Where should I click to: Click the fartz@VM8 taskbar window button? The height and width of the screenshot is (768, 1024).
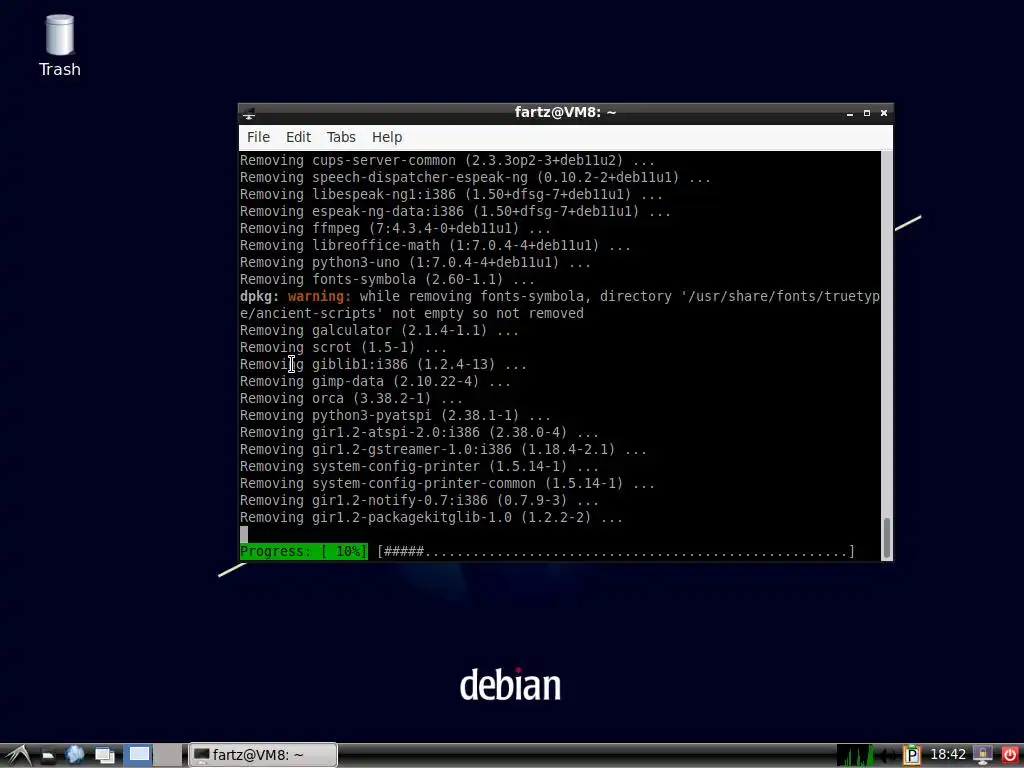[x=263, y=755]
